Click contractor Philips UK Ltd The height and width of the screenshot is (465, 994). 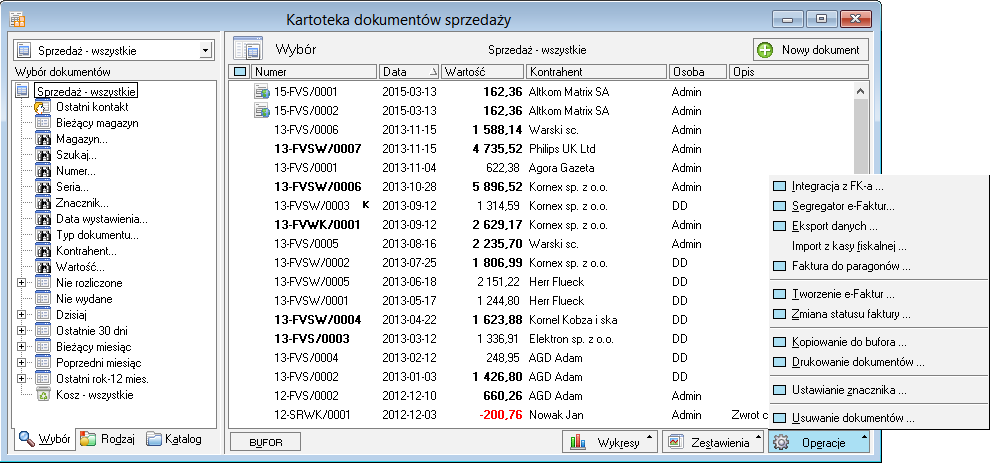(x=562, y=149)
